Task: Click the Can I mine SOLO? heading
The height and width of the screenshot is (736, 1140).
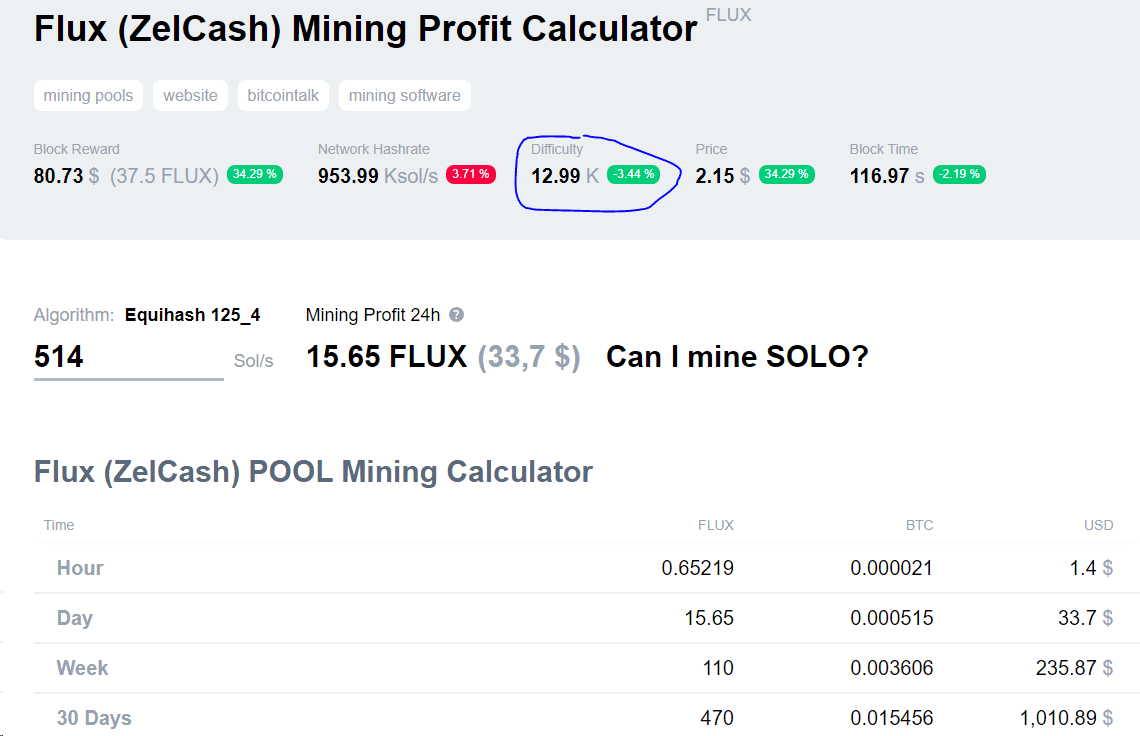Action: 737,356
